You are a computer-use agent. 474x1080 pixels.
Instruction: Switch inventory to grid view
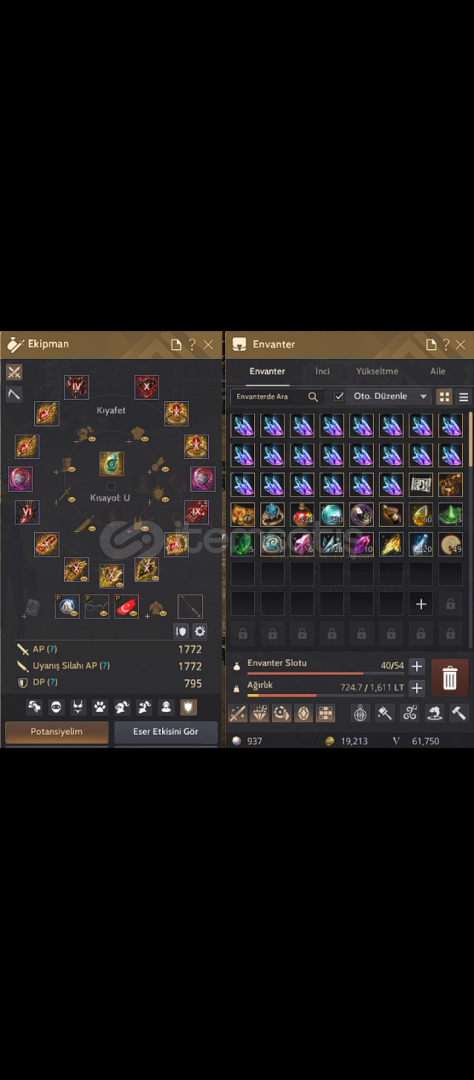pyautogui.click(x=444, y=397)
